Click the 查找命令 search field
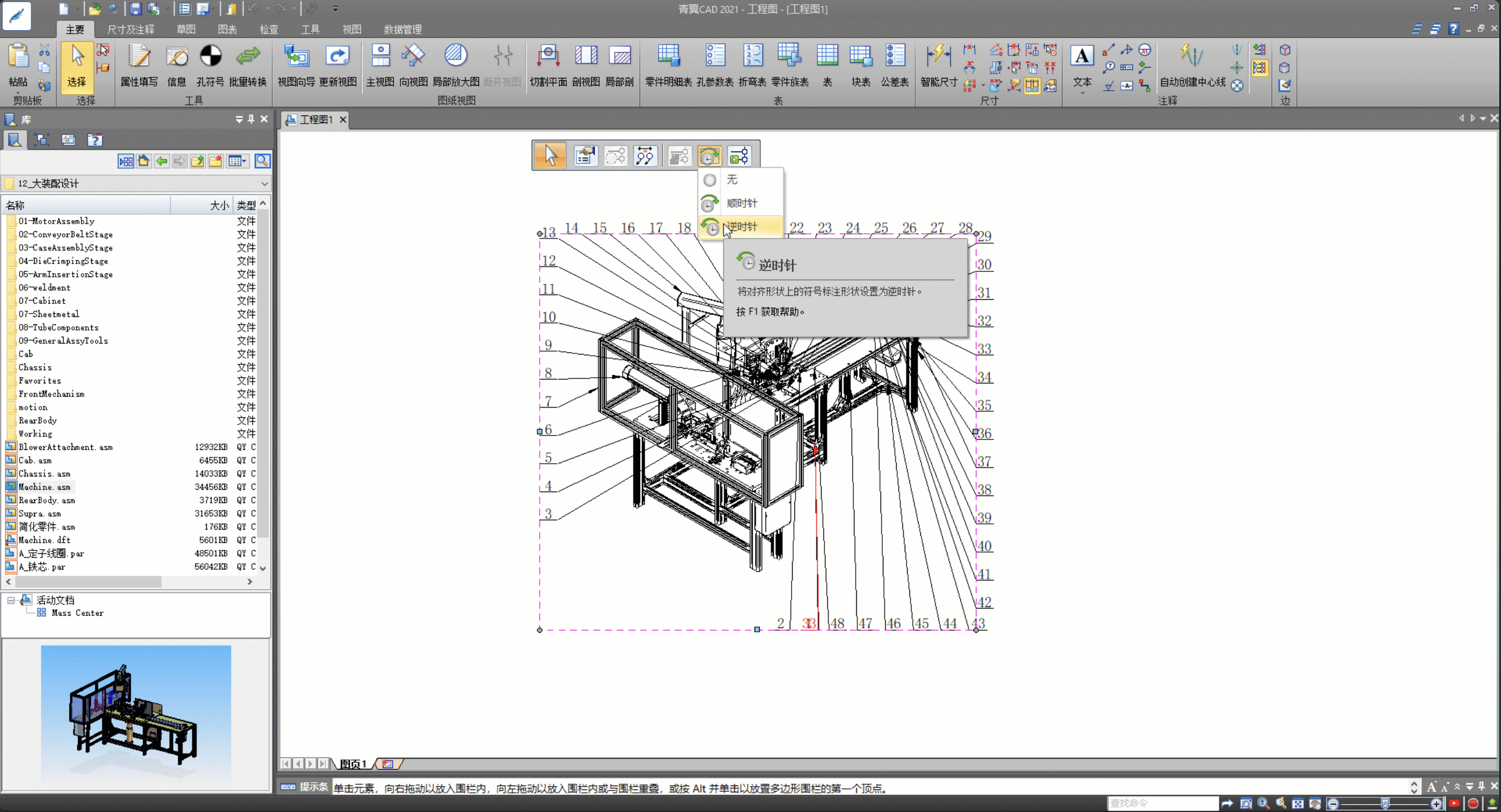Screen dimensions: 1501x812 pos(1162,803)
